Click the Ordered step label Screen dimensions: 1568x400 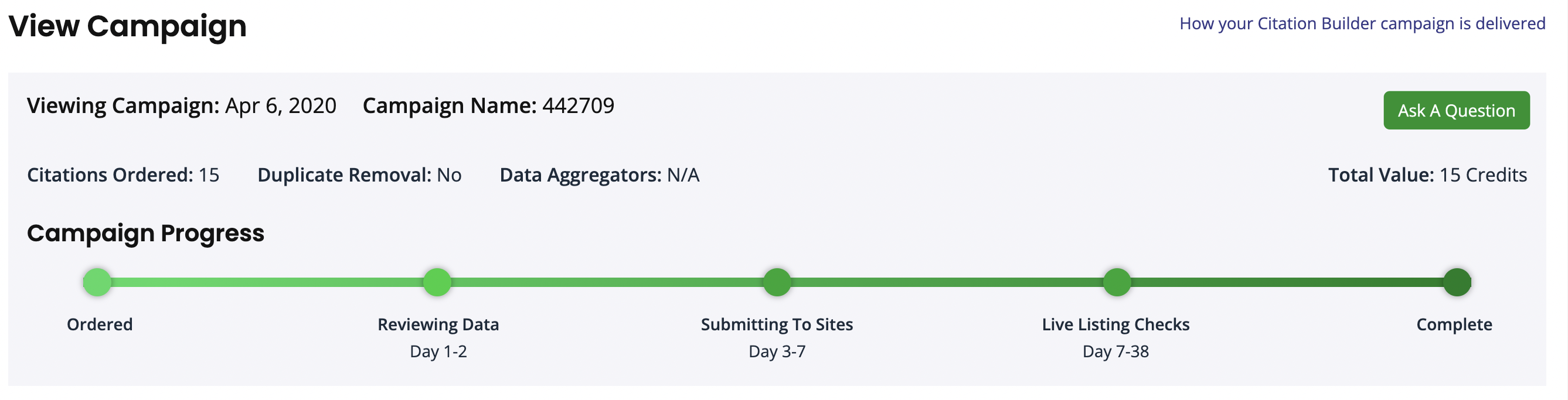coord(100,324)
